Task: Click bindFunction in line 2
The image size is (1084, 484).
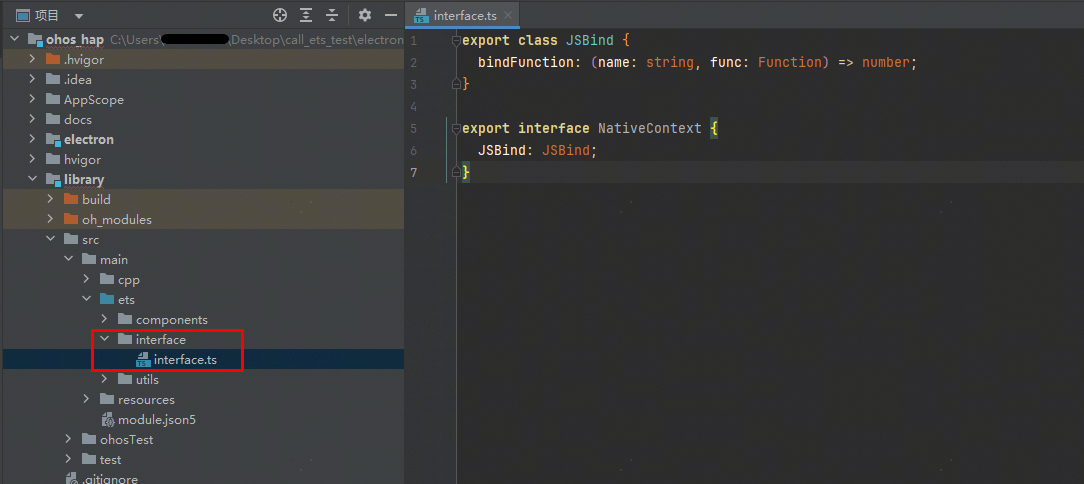Action: (x=526, y=63)
